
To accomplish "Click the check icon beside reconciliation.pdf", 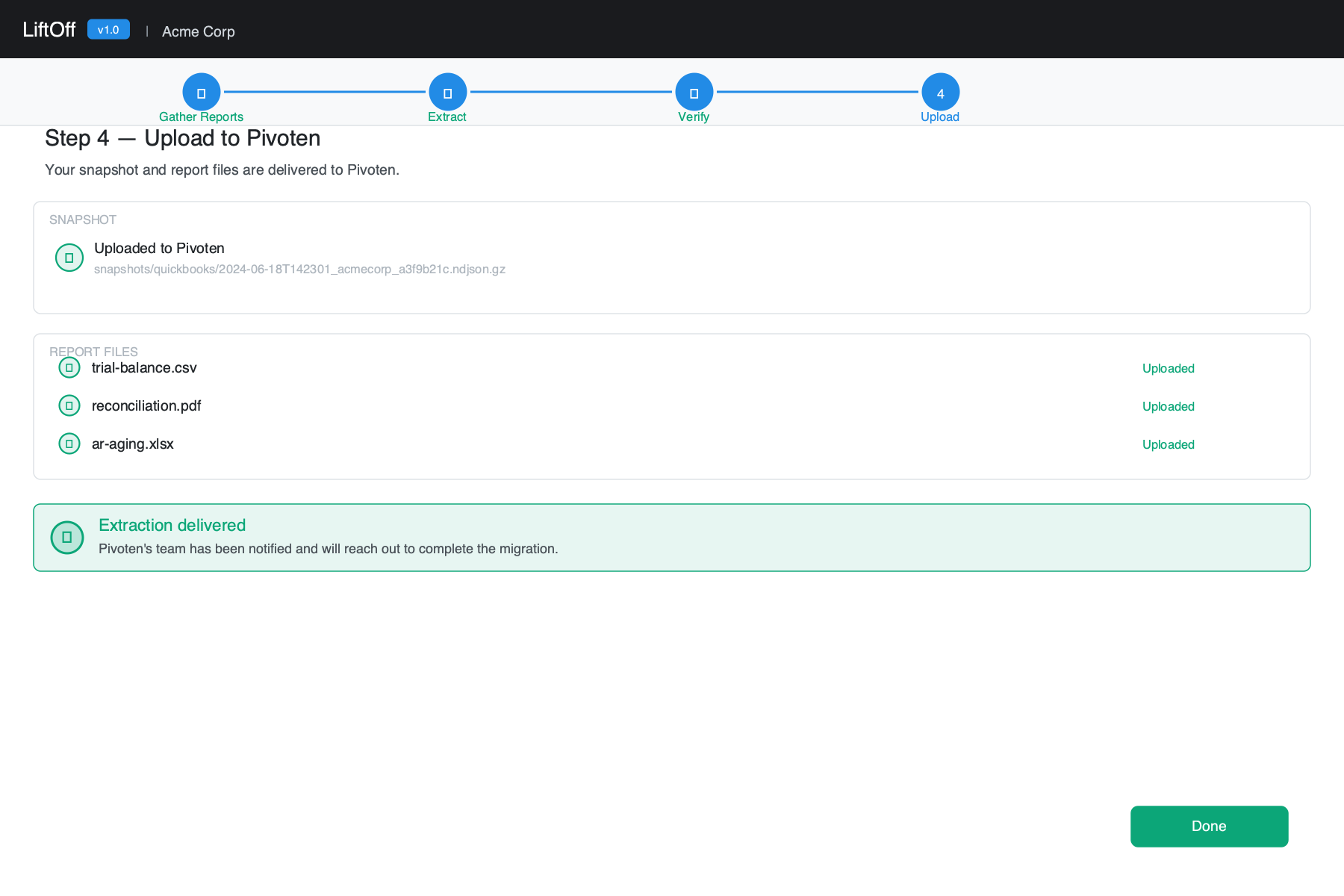I will (x=69, y=405).
